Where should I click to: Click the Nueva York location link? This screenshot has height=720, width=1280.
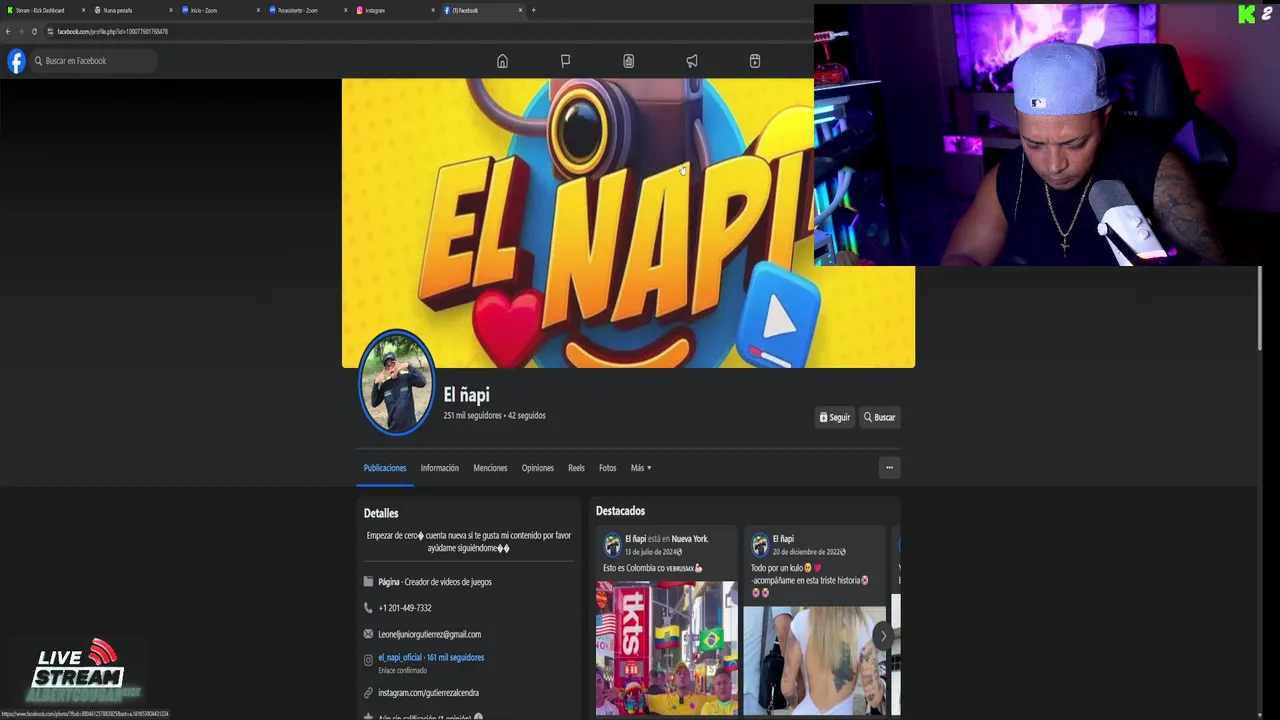(x=689, y=539)
